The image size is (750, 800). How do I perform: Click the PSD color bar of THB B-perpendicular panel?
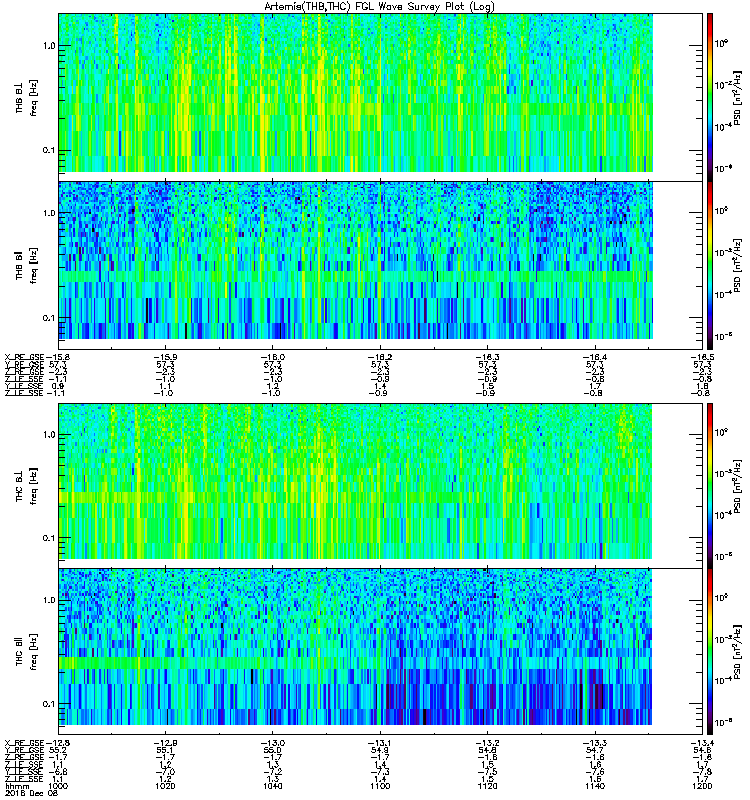(710, 97)
